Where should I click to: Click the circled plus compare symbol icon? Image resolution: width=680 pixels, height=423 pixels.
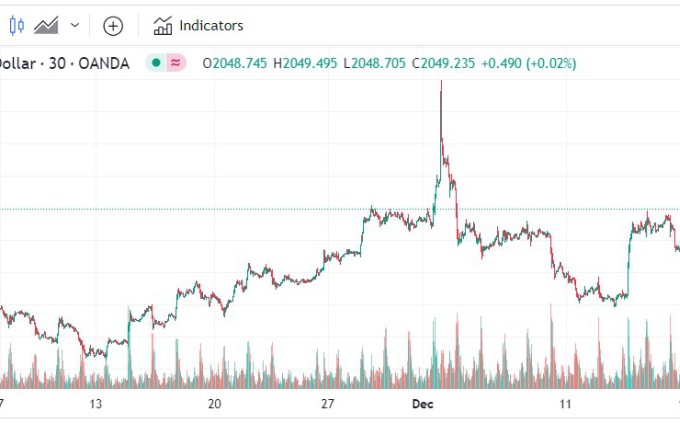[x=113, y=25]
